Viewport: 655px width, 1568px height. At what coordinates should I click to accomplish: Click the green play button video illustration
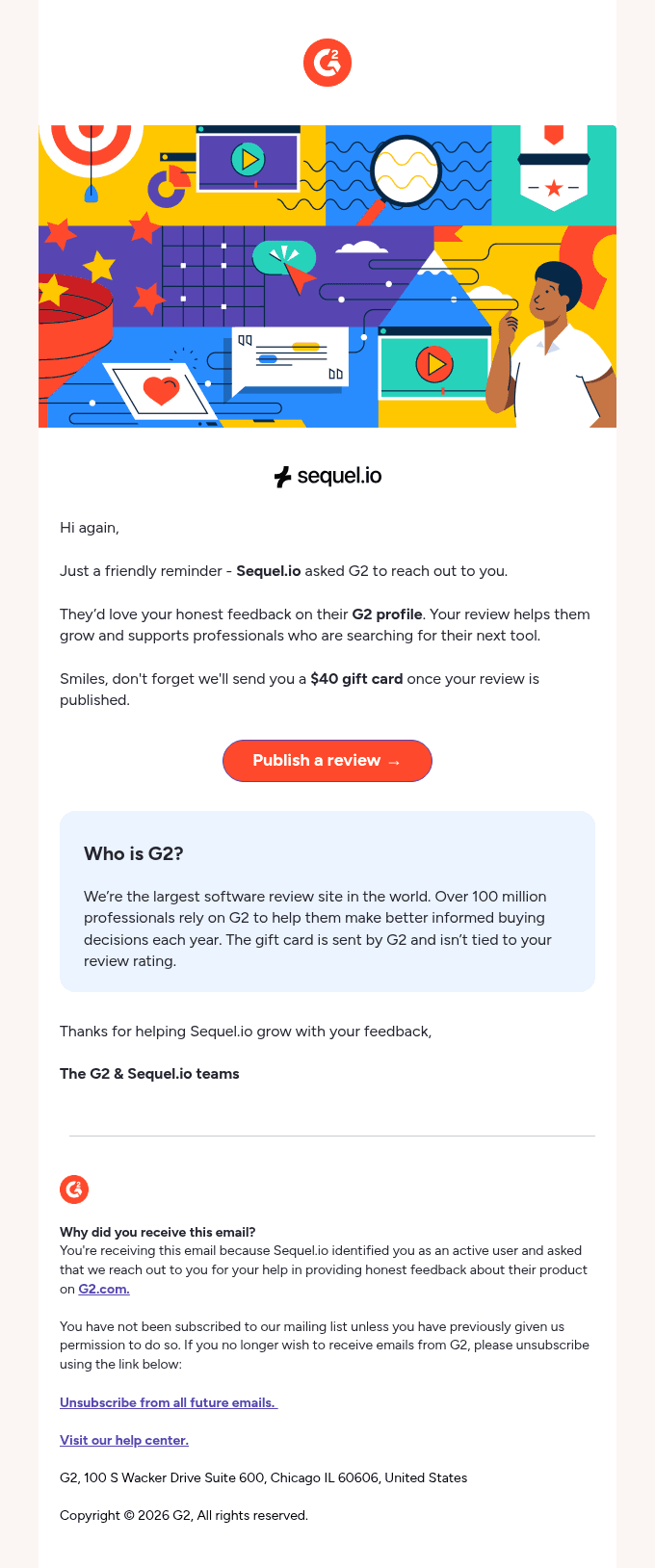tap(434, 364)
